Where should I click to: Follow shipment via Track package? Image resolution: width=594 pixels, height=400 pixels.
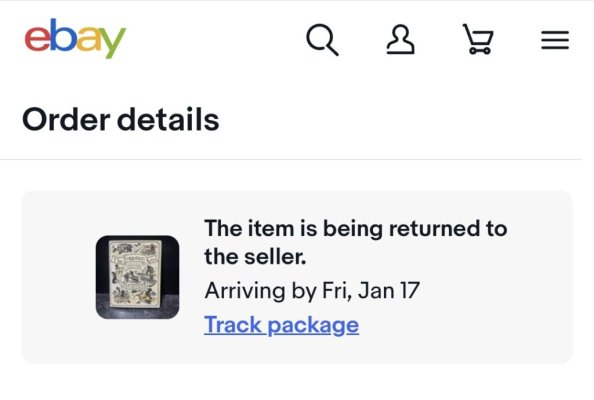pyautogui.click(x=281, y=325)
